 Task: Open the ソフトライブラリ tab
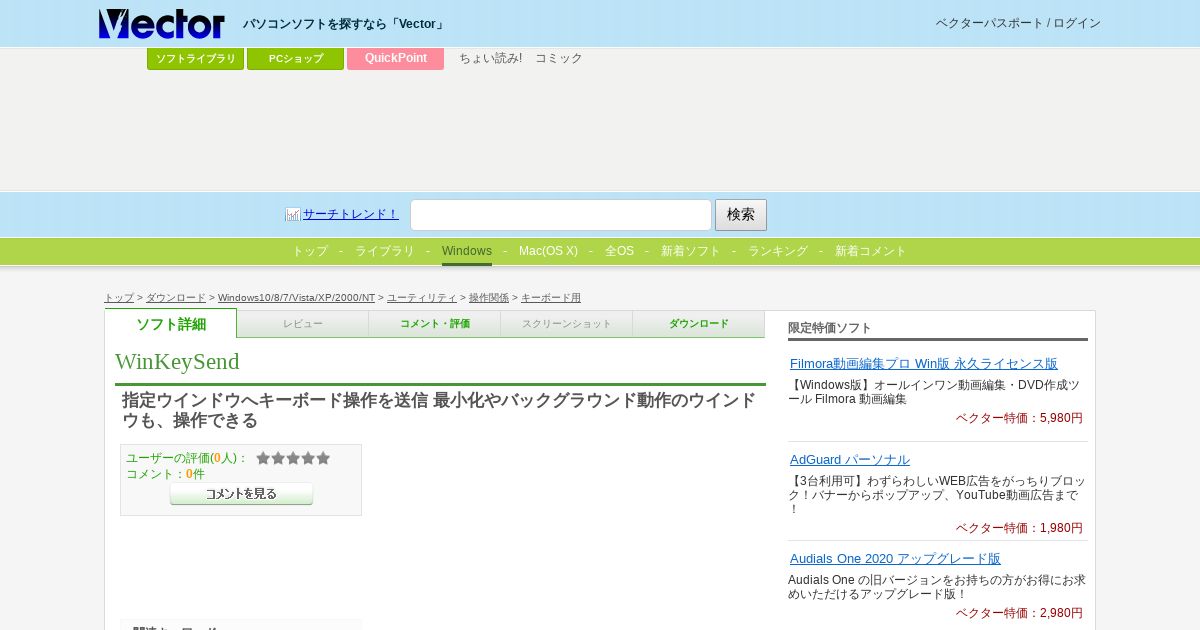click(x=196, y=58)
